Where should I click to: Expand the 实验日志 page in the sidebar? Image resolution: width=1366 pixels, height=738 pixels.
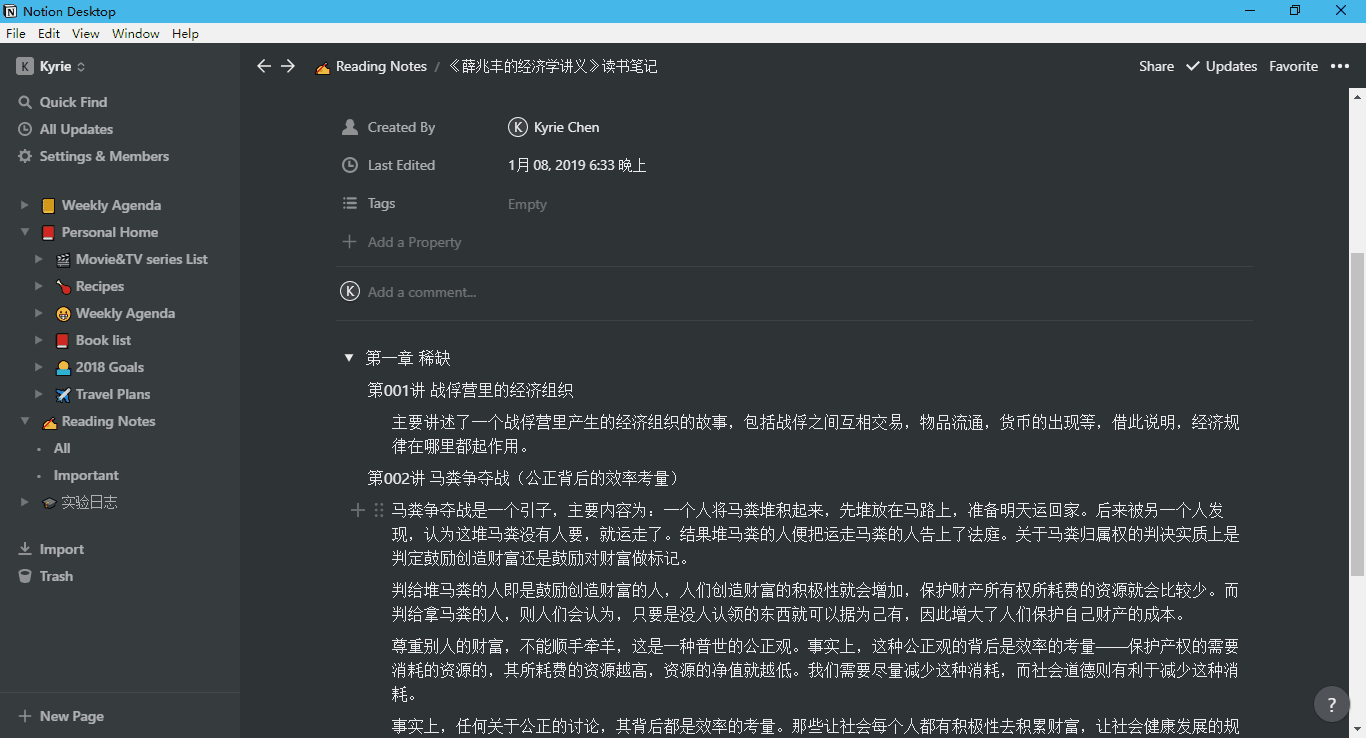pos(25,502)
